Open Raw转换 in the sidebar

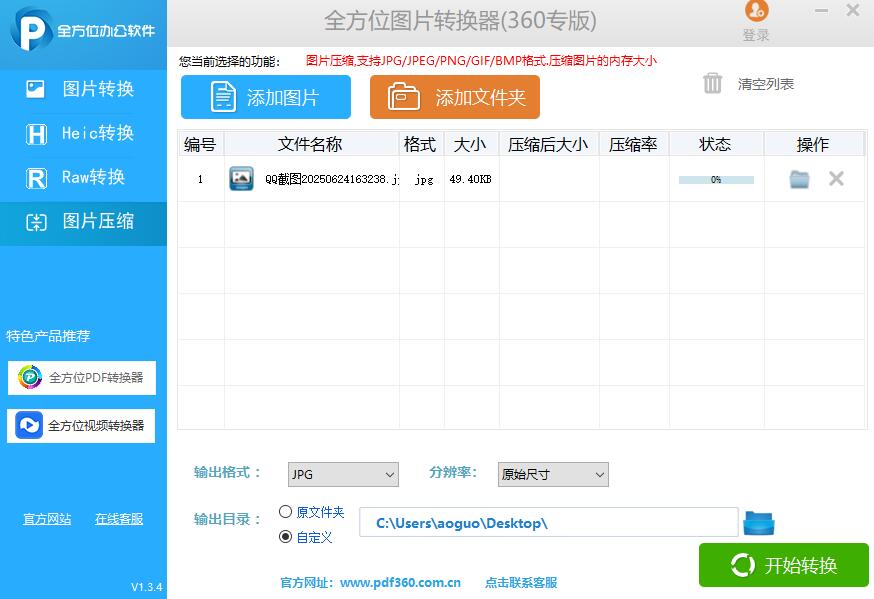[84, 177]
